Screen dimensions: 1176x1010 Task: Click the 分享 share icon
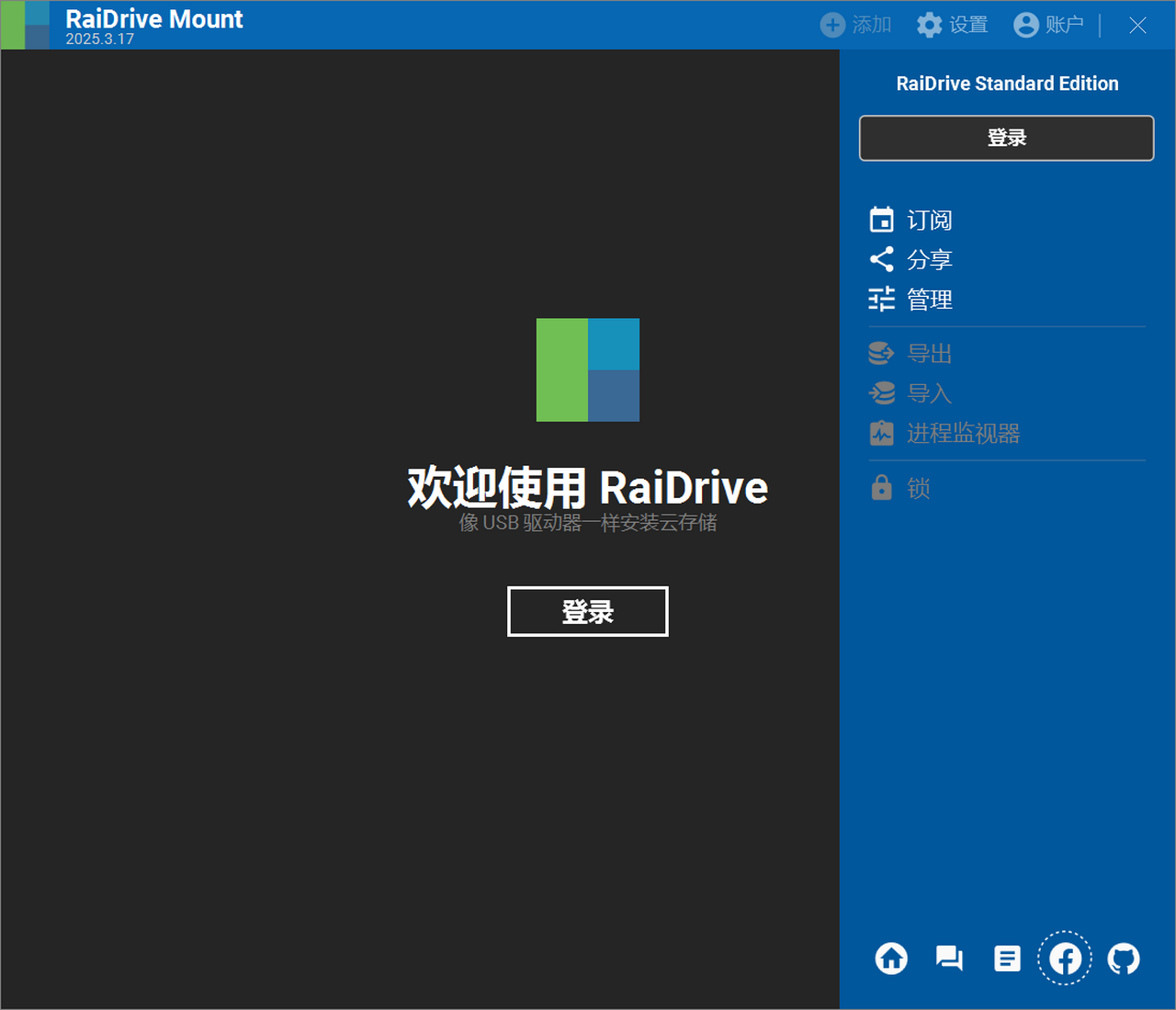pyautogui.click(x=881, y=259)
